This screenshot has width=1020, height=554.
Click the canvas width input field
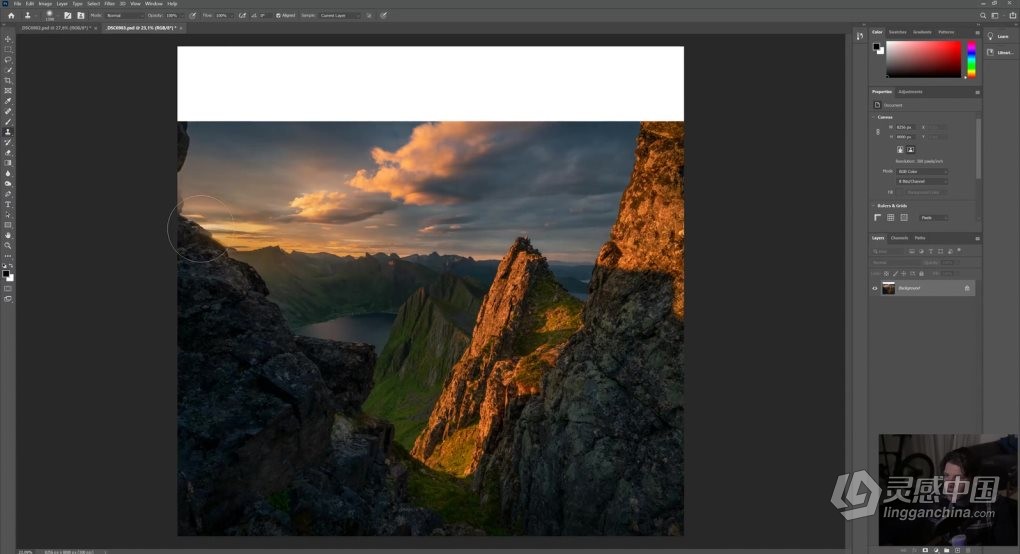[904, 127]
